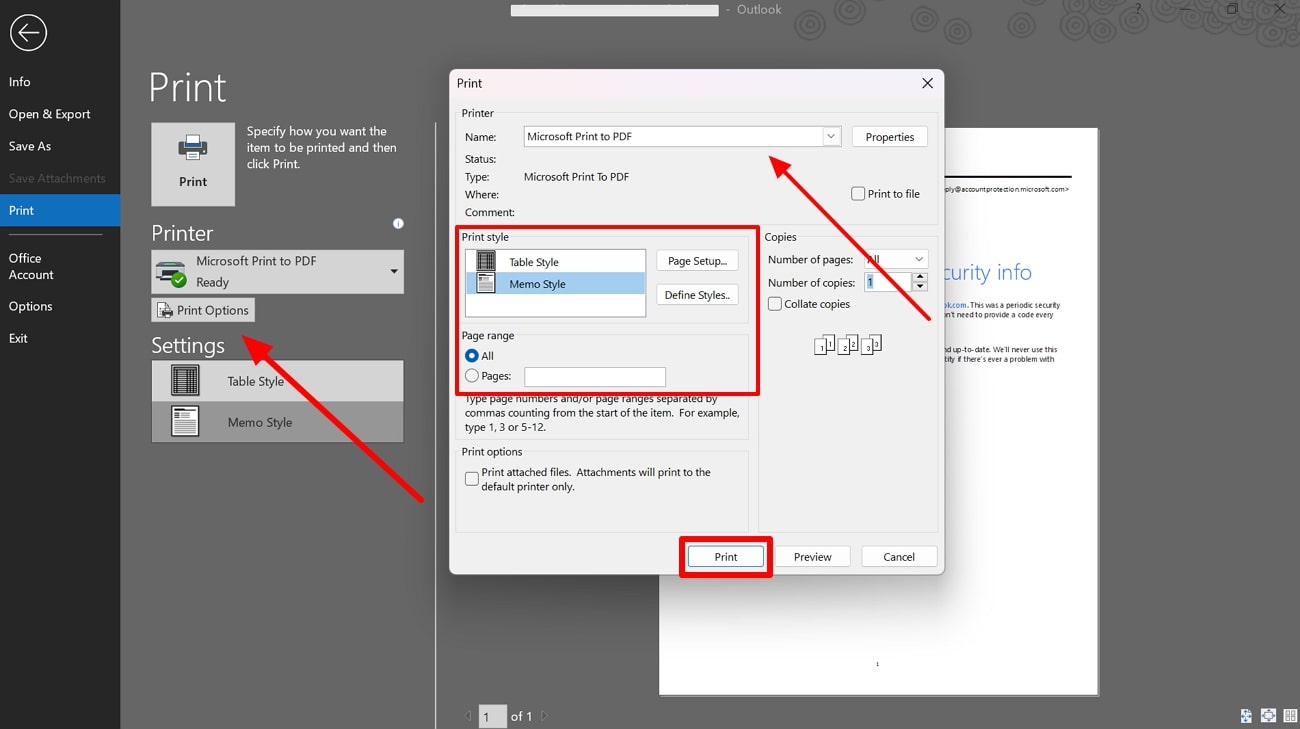Click the Help question mark in title bar

1138,9
